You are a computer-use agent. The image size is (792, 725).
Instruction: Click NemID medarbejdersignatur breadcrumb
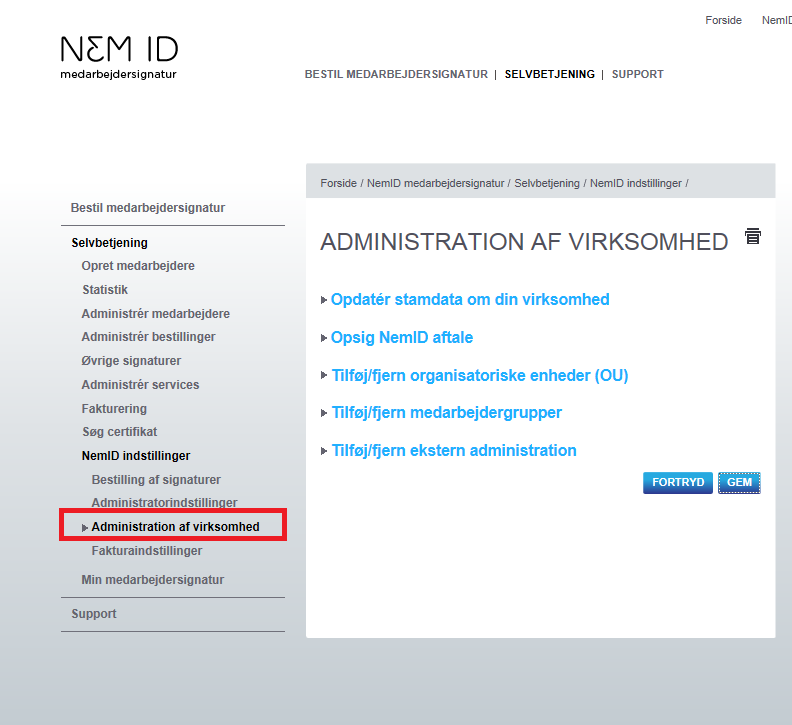pos(435,183)
